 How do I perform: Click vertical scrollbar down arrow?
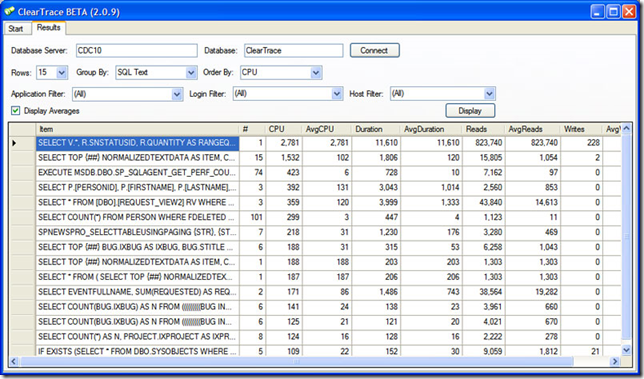pos(626,350)
